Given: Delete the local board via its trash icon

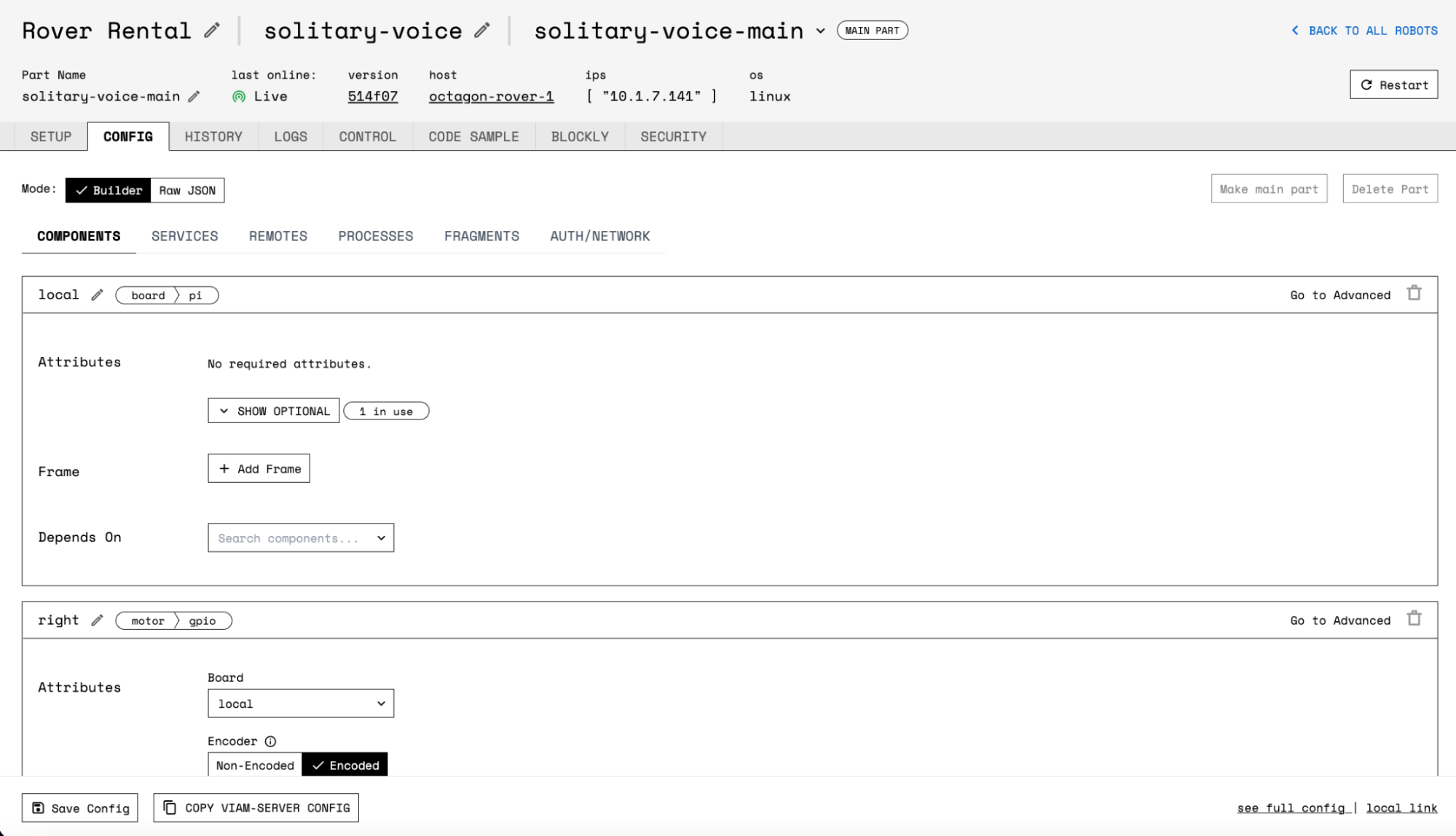Looking at the screenshot, I should 1415,293.
